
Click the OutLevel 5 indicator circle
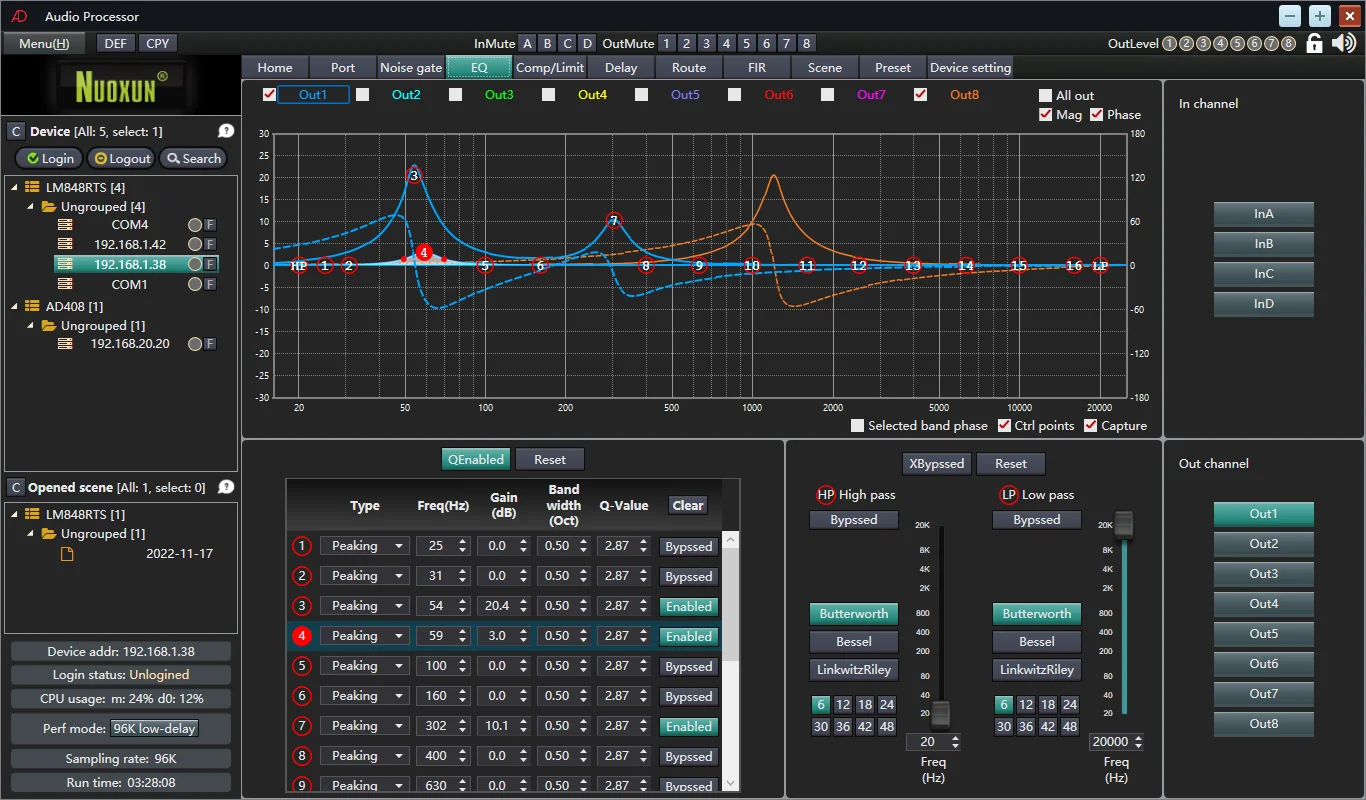click(x=1237, y=44)
